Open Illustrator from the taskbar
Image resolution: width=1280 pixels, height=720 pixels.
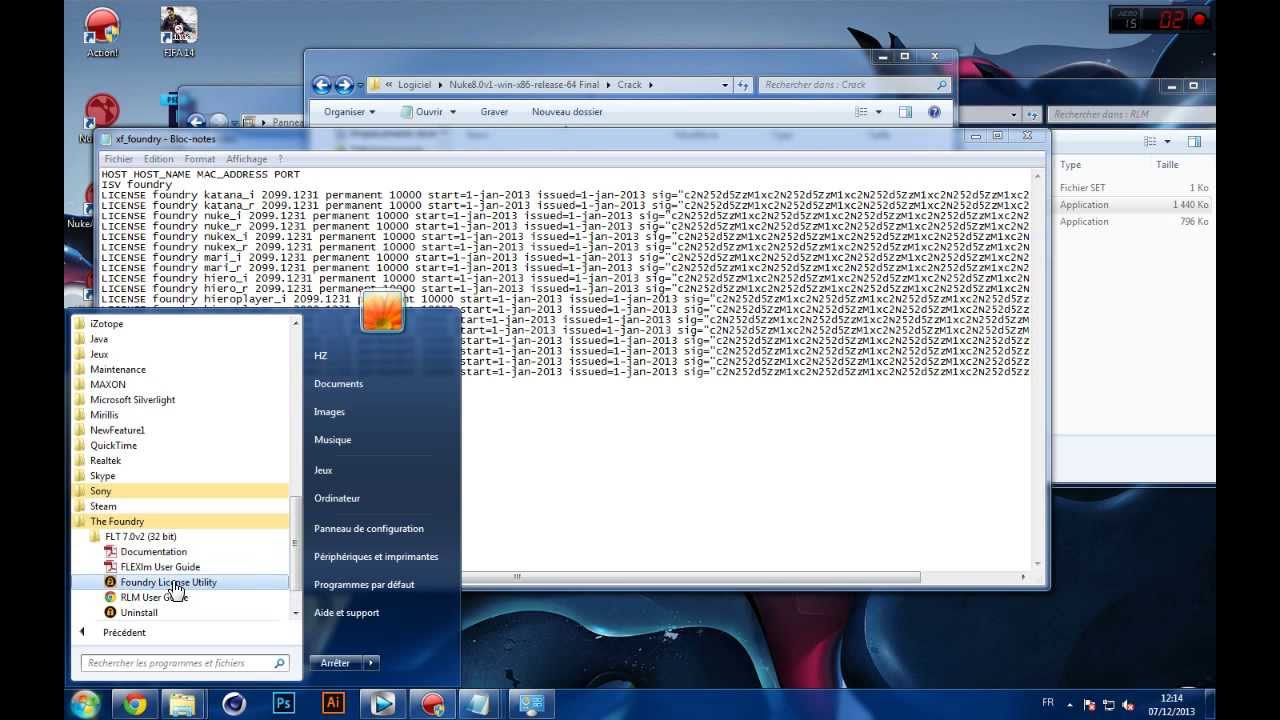point(333,704)
